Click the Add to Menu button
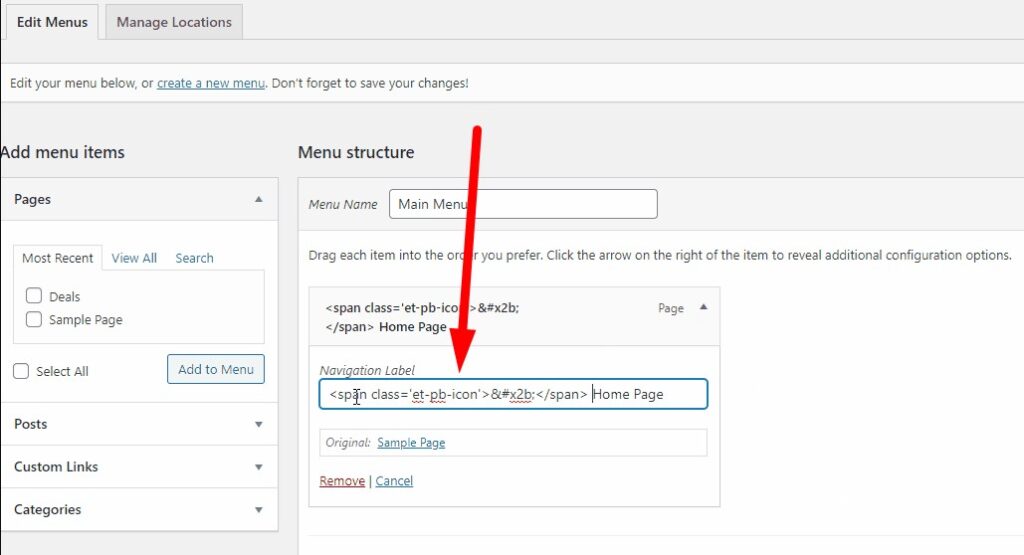1024x555 pixels. (216, 369)
